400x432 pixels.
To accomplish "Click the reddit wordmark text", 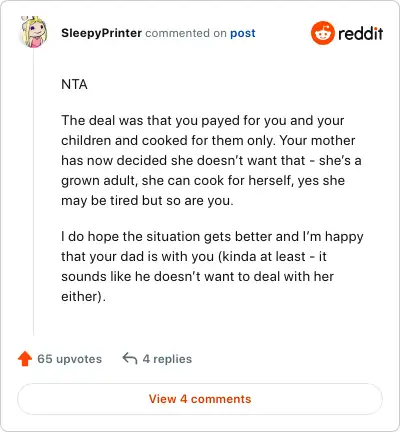I will 361,34.
